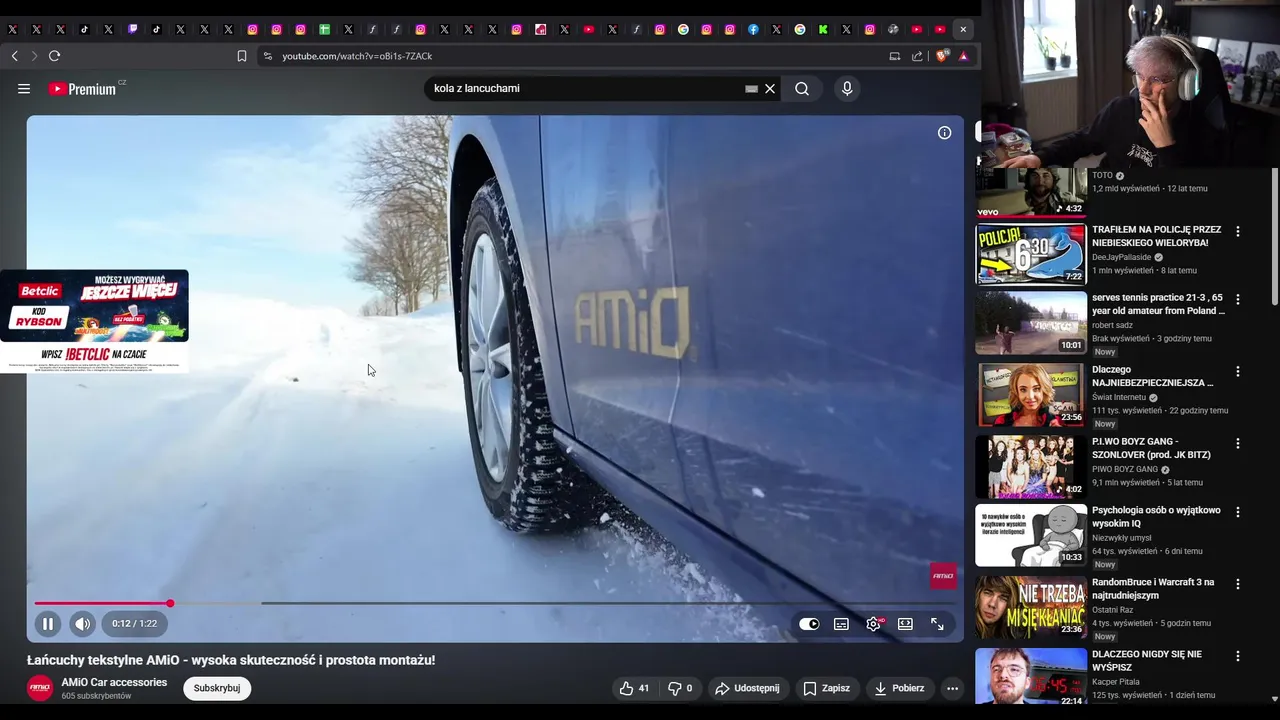Dislike the video with thumbs down

(x=680, y=688)
